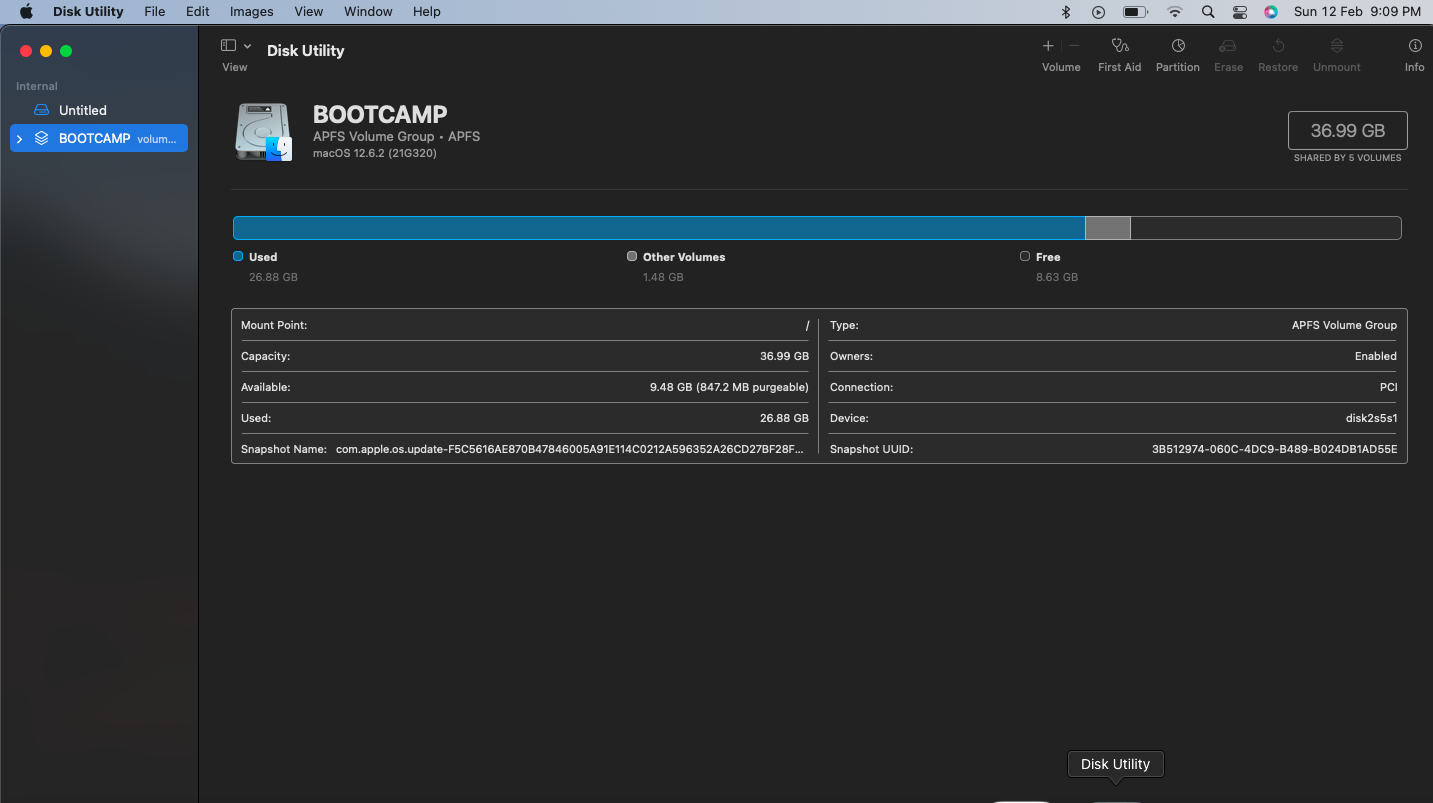Click the minus button to remove volume
Viewport: 1433px width, 803px height.
pyautogui.click(x=1073, y=46)
